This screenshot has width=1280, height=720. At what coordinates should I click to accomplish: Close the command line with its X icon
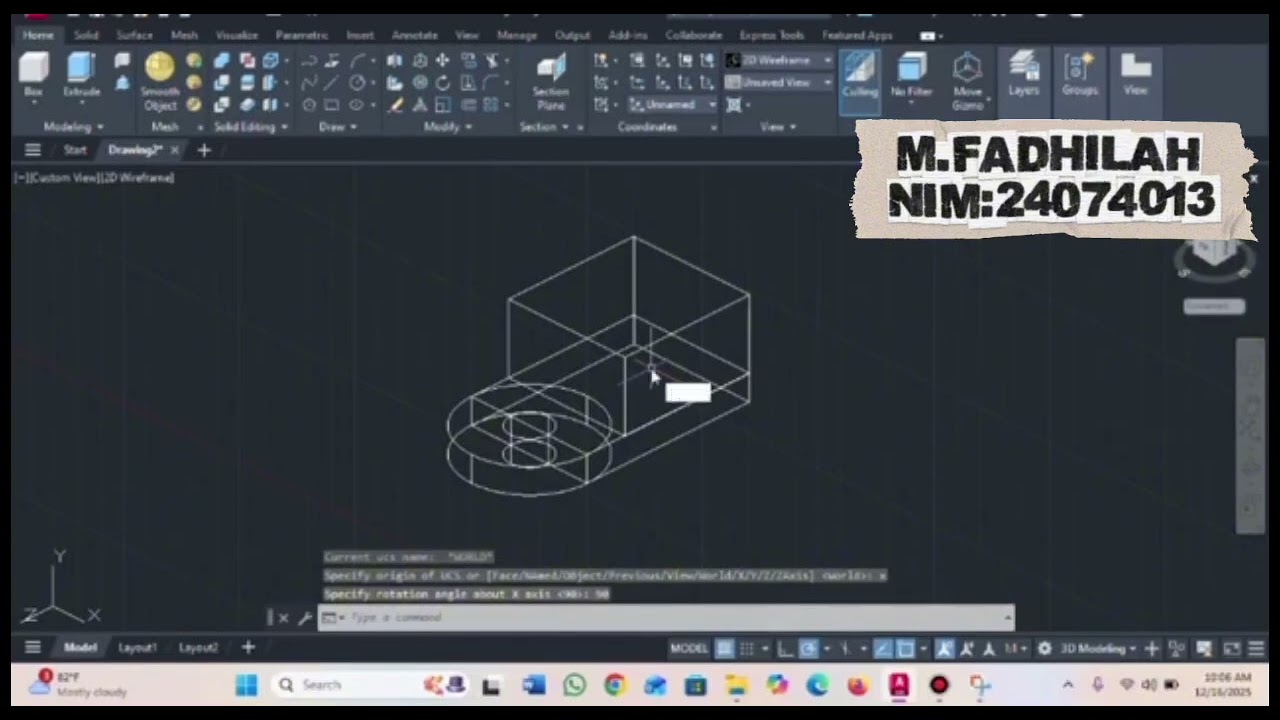pyautogui.click(x=283, y=618)
